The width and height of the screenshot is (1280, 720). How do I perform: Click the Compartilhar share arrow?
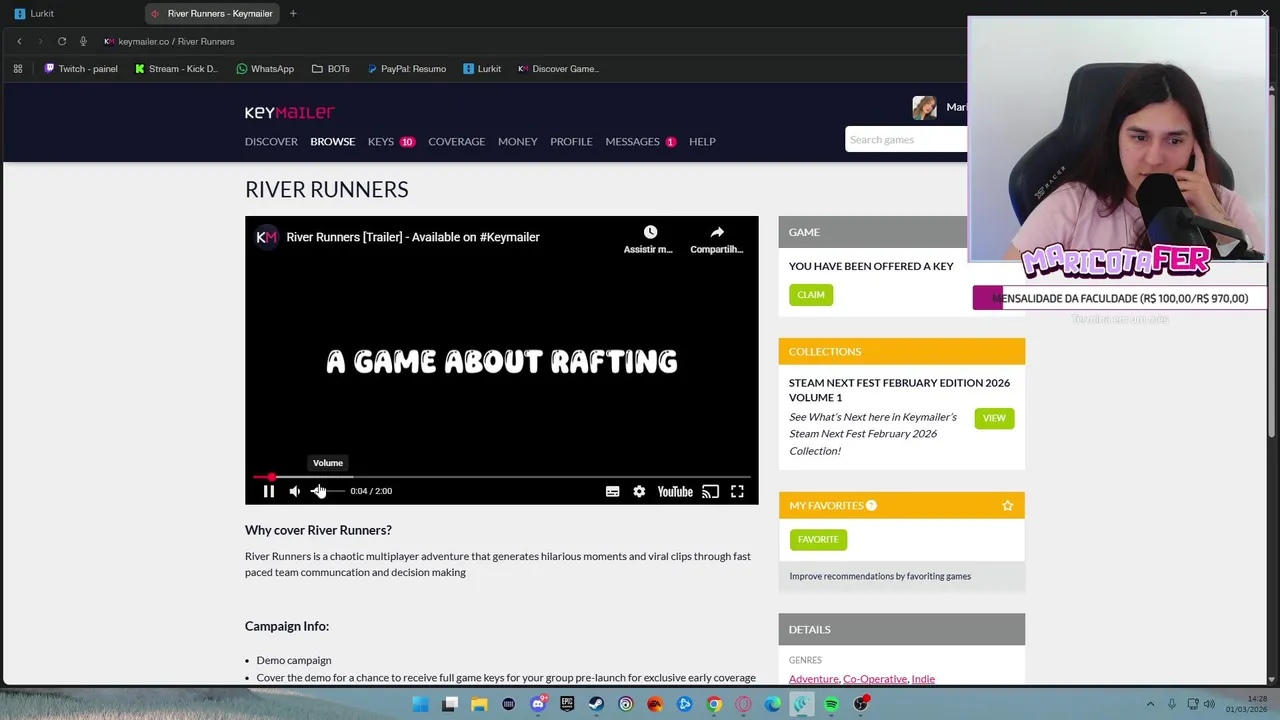(x=717, y=232)
